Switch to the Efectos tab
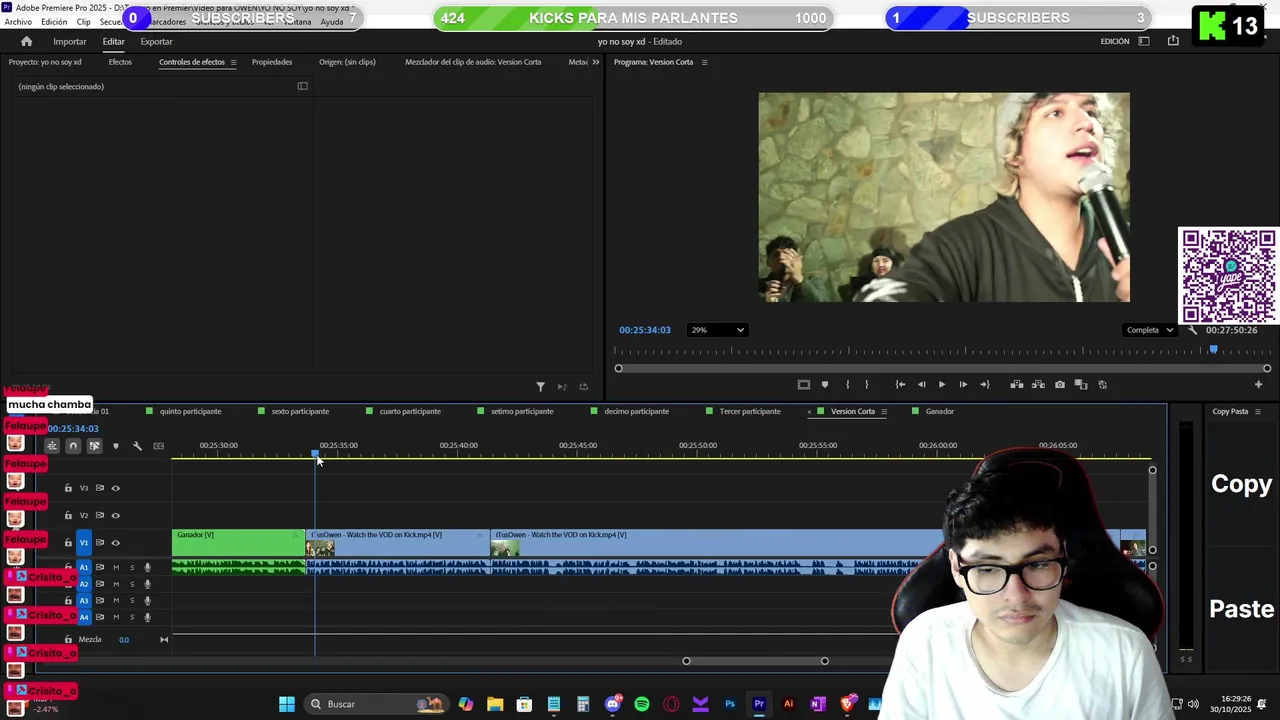This screenshot has height=720, width=1280. click(120, 62)
